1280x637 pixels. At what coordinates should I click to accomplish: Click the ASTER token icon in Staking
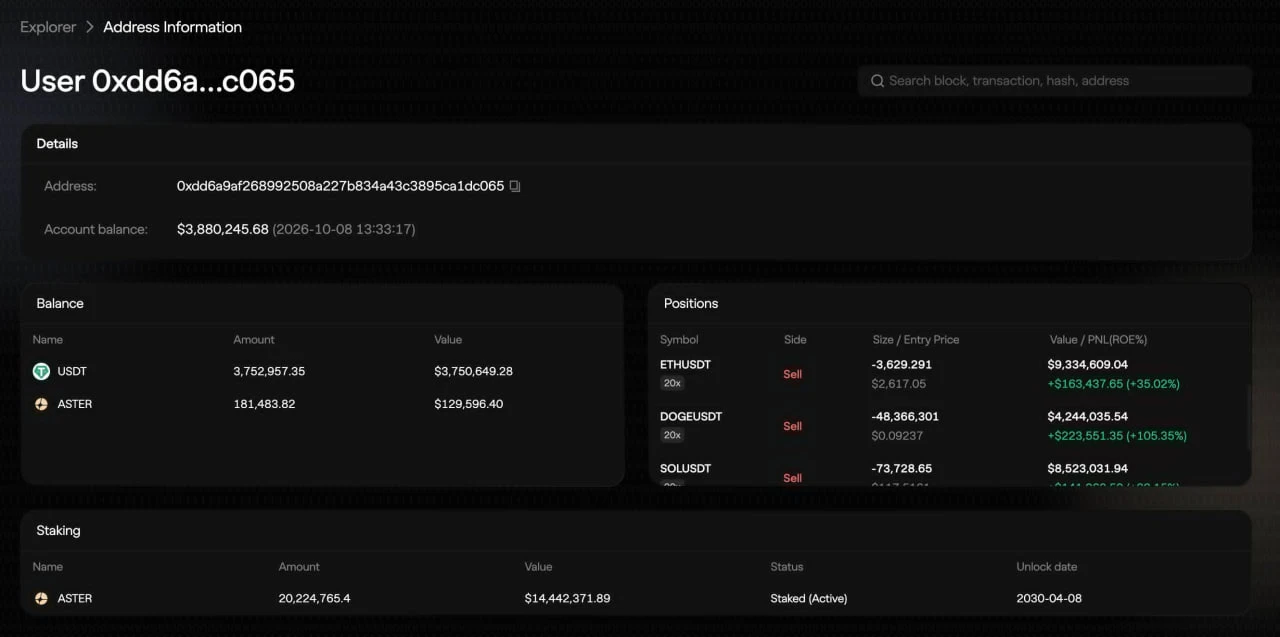coord(41,598)
